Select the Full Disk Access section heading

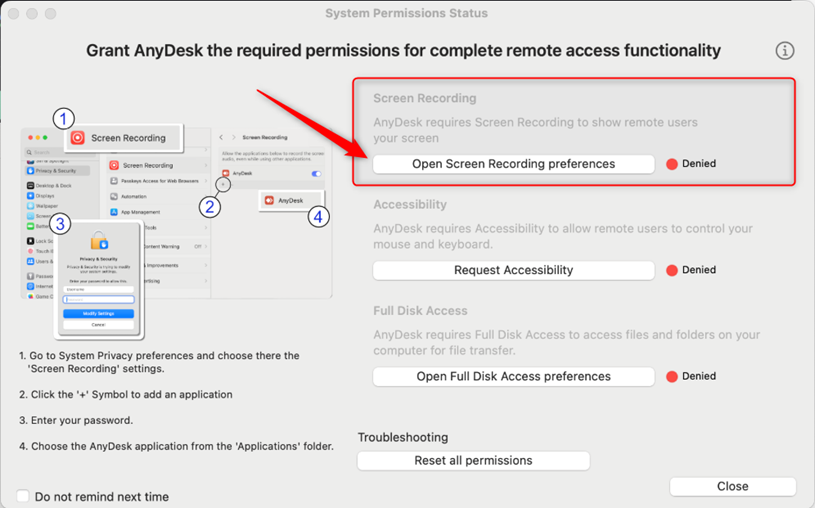(420, 311)
